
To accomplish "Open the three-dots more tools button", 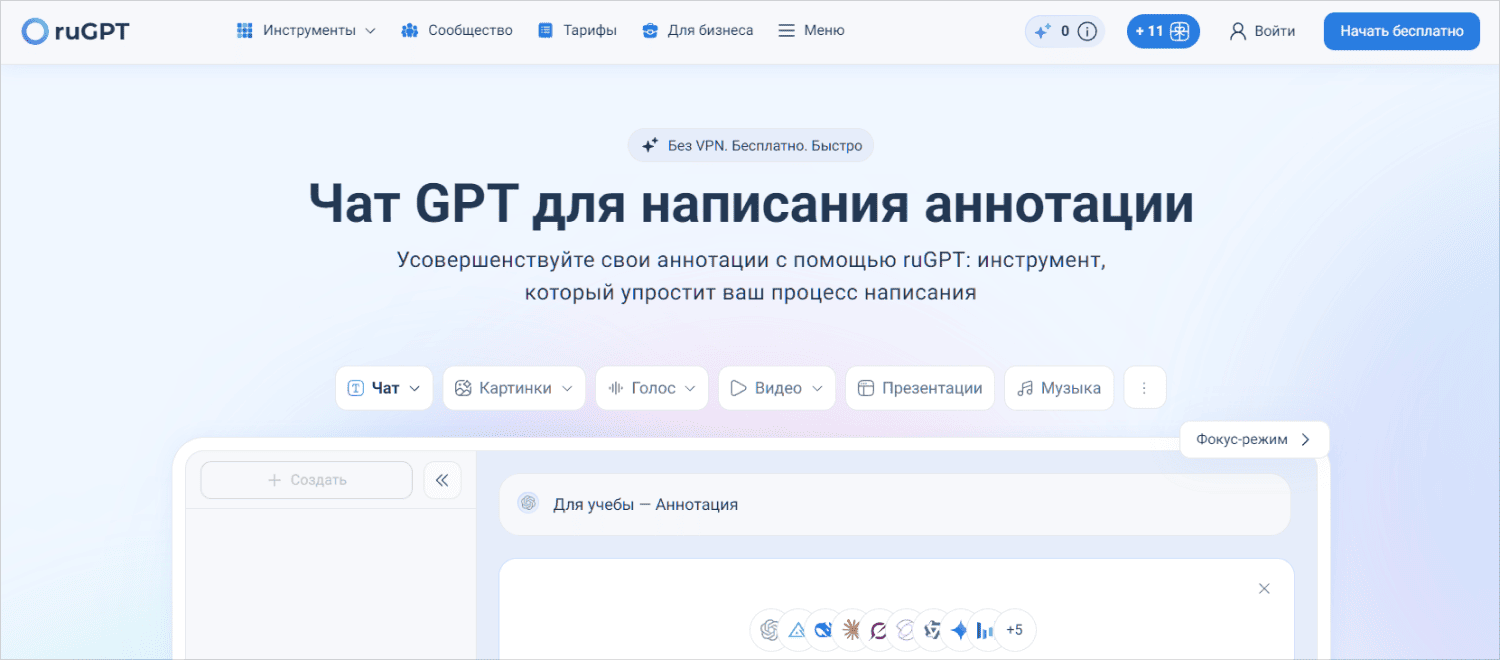I will point(1145,388).
